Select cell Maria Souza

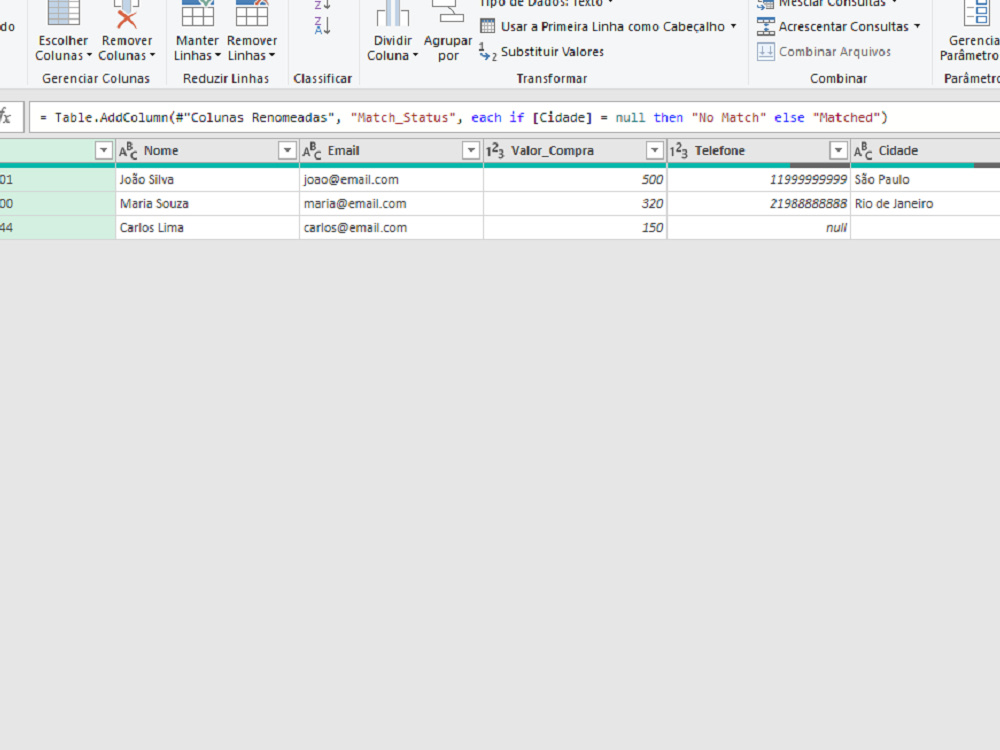(x=207, y=204)
